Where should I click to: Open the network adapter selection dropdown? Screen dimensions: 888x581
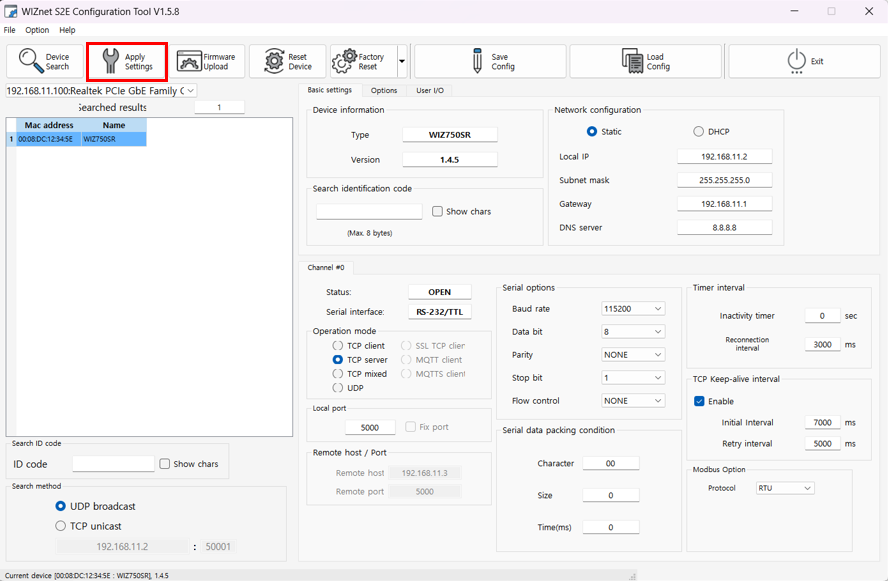(190, 91)
